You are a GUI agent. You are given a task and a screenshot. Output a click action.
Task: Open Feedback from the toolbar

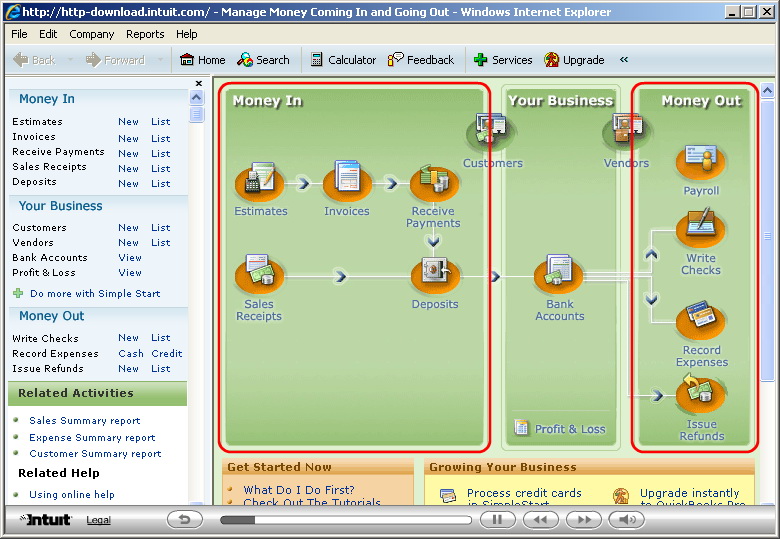[x=420, y=60]
